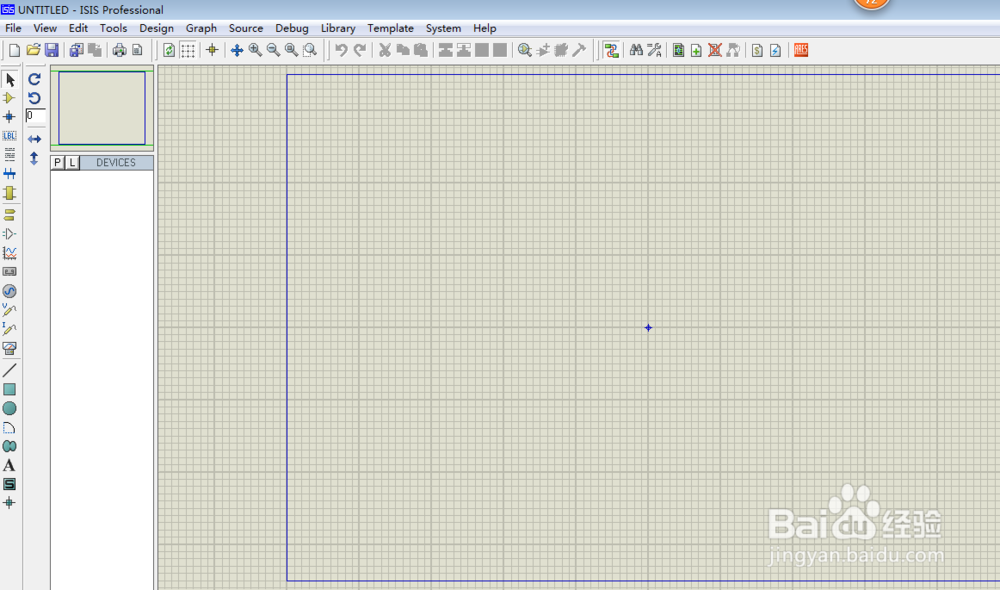This screenshot has width=1000, height=590.
Task: Open the Template menu
Action: 390,28
